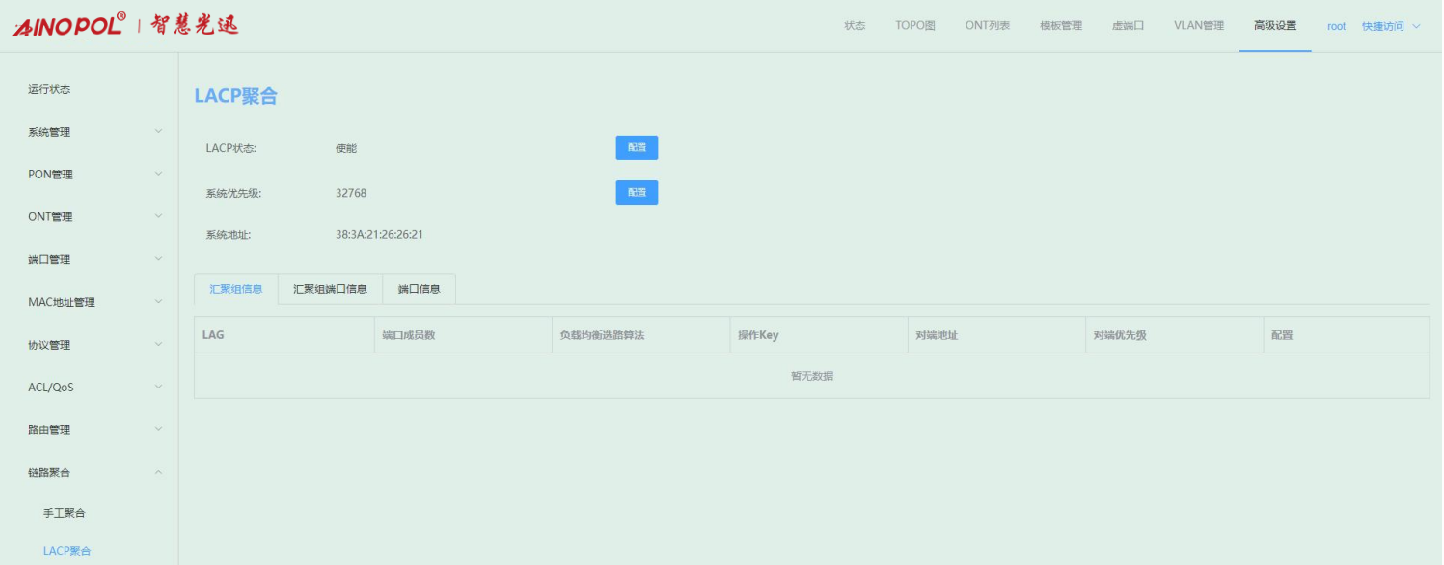
Task: Click 配置 button for 系统优先级
Action: (x=636, y=192)
